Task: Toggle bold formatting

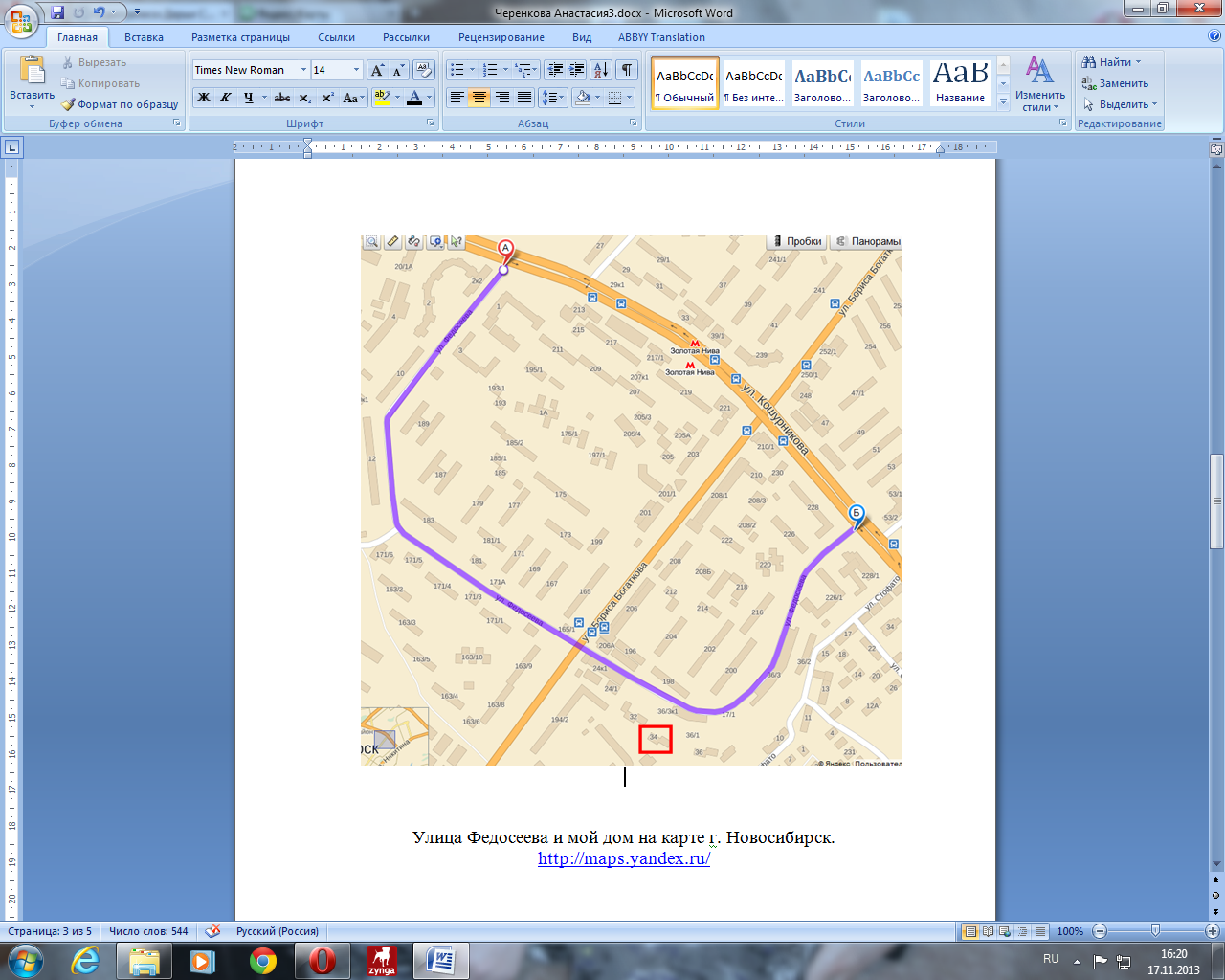Action: pos(204,98)
